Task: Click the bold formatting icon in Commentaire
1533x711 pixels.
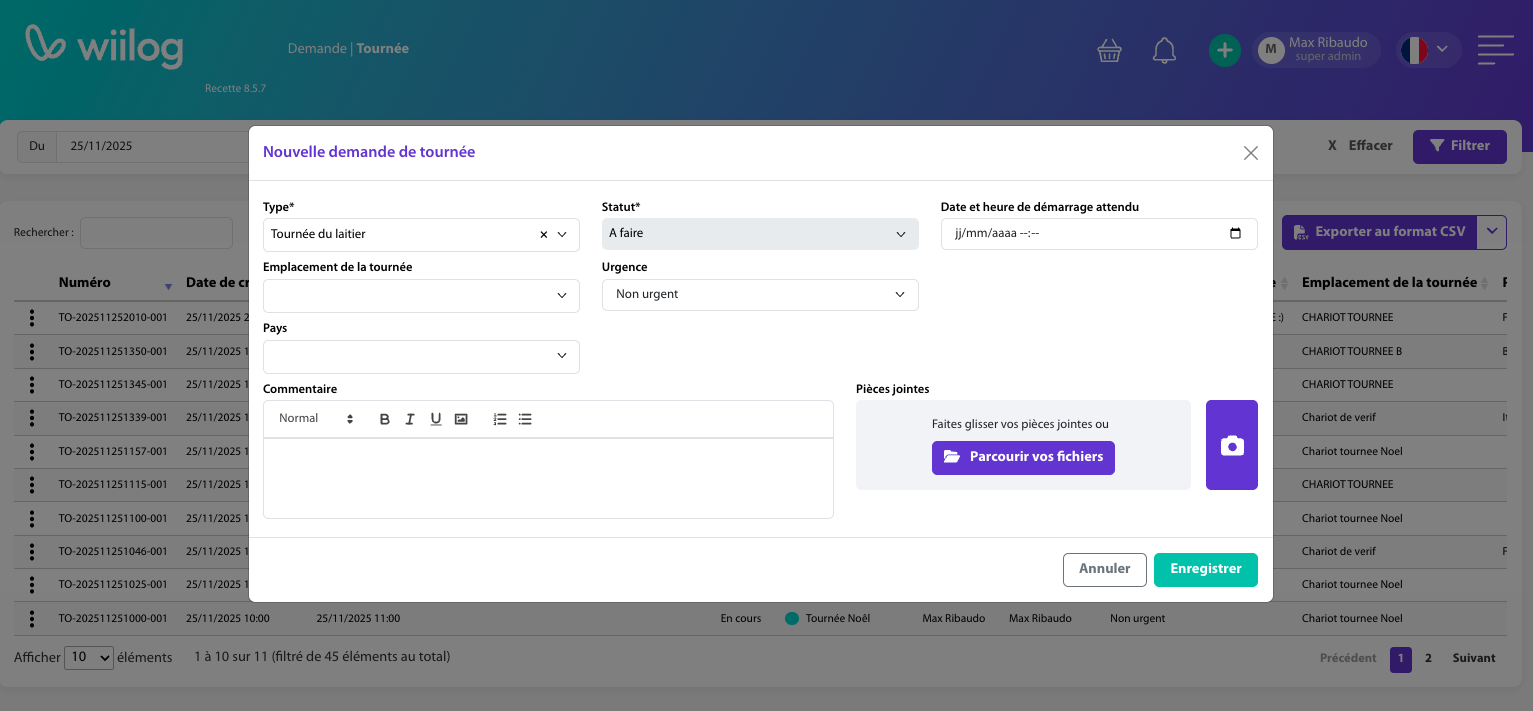Action: click(x=385, y=419)
